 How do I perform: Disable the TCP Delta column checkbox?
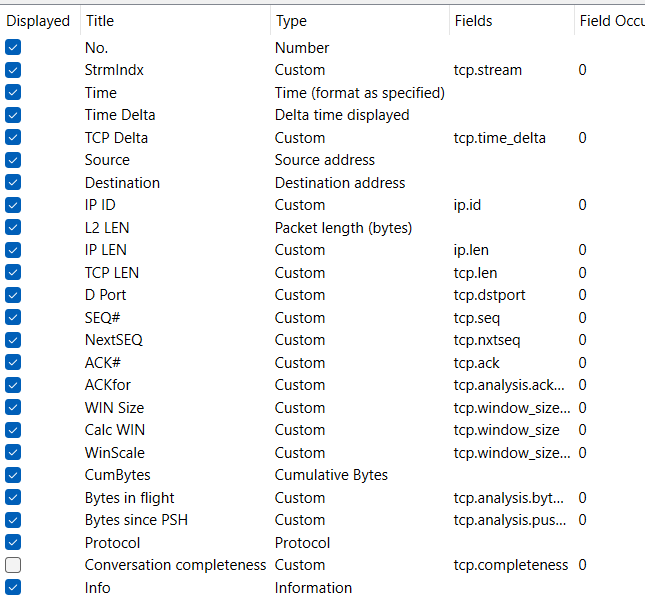tap(13, 137)
